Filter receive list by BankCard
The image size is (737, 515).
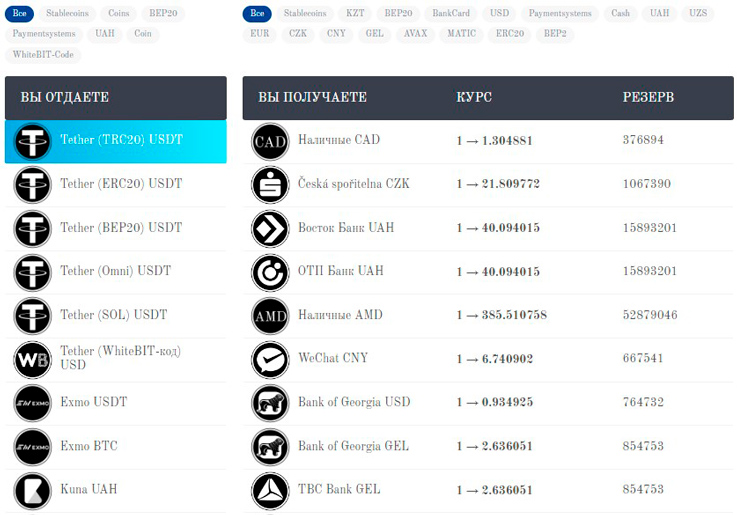pos(451,13)
